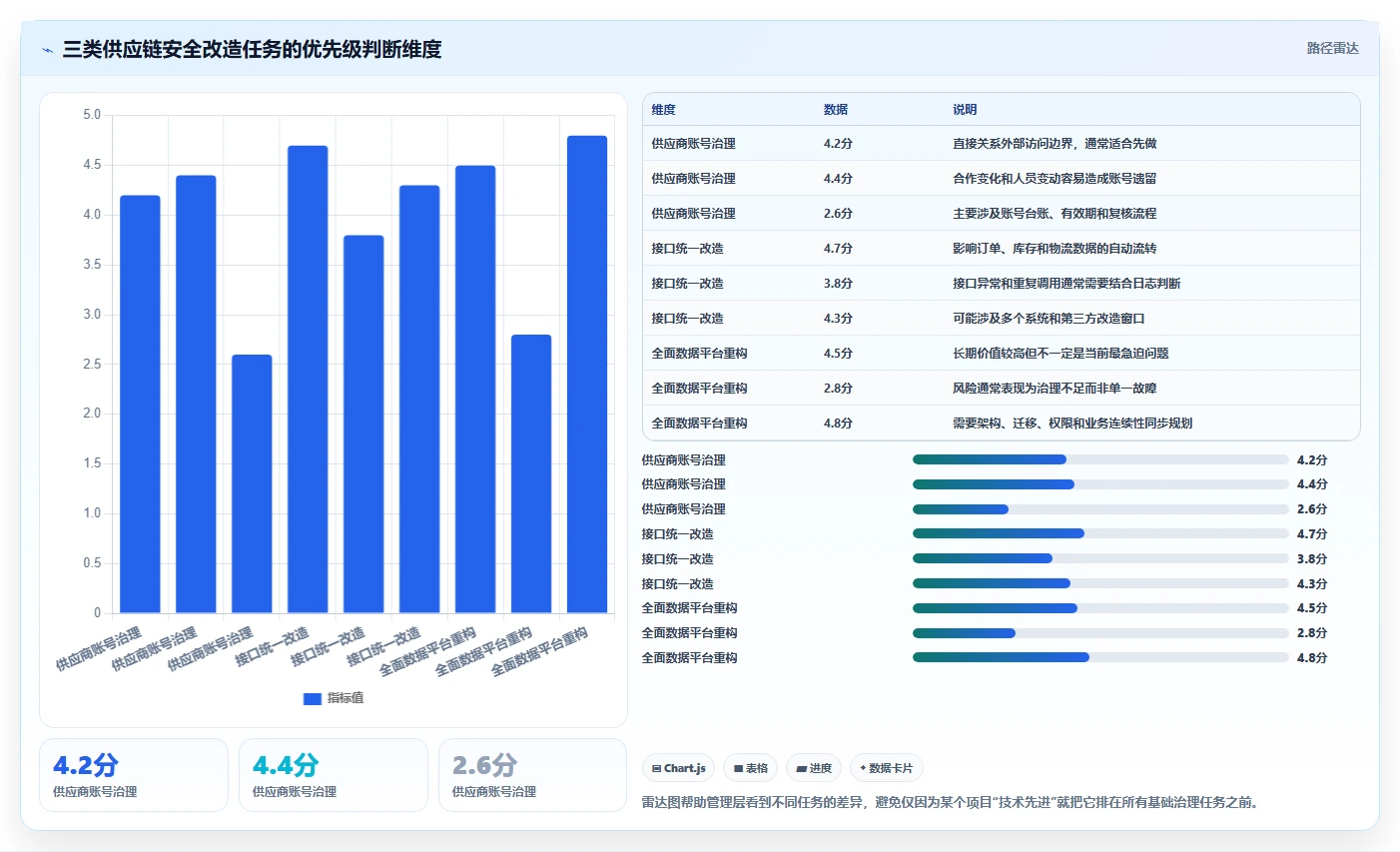Click the title 三类供应链安全改造任务的优先级判断维度

(253, 49)
